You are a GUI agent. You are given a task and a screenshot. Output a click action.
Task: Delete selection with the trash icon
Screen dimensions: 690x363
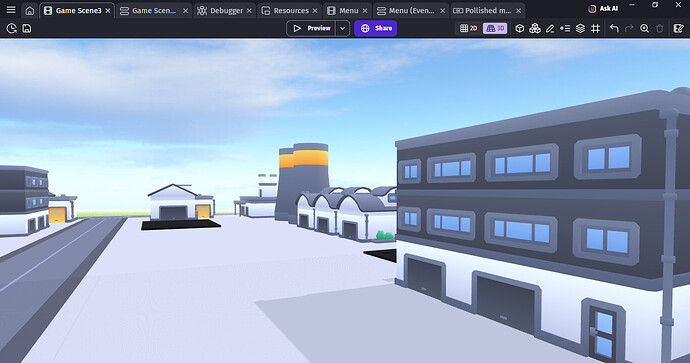point(660,29)
